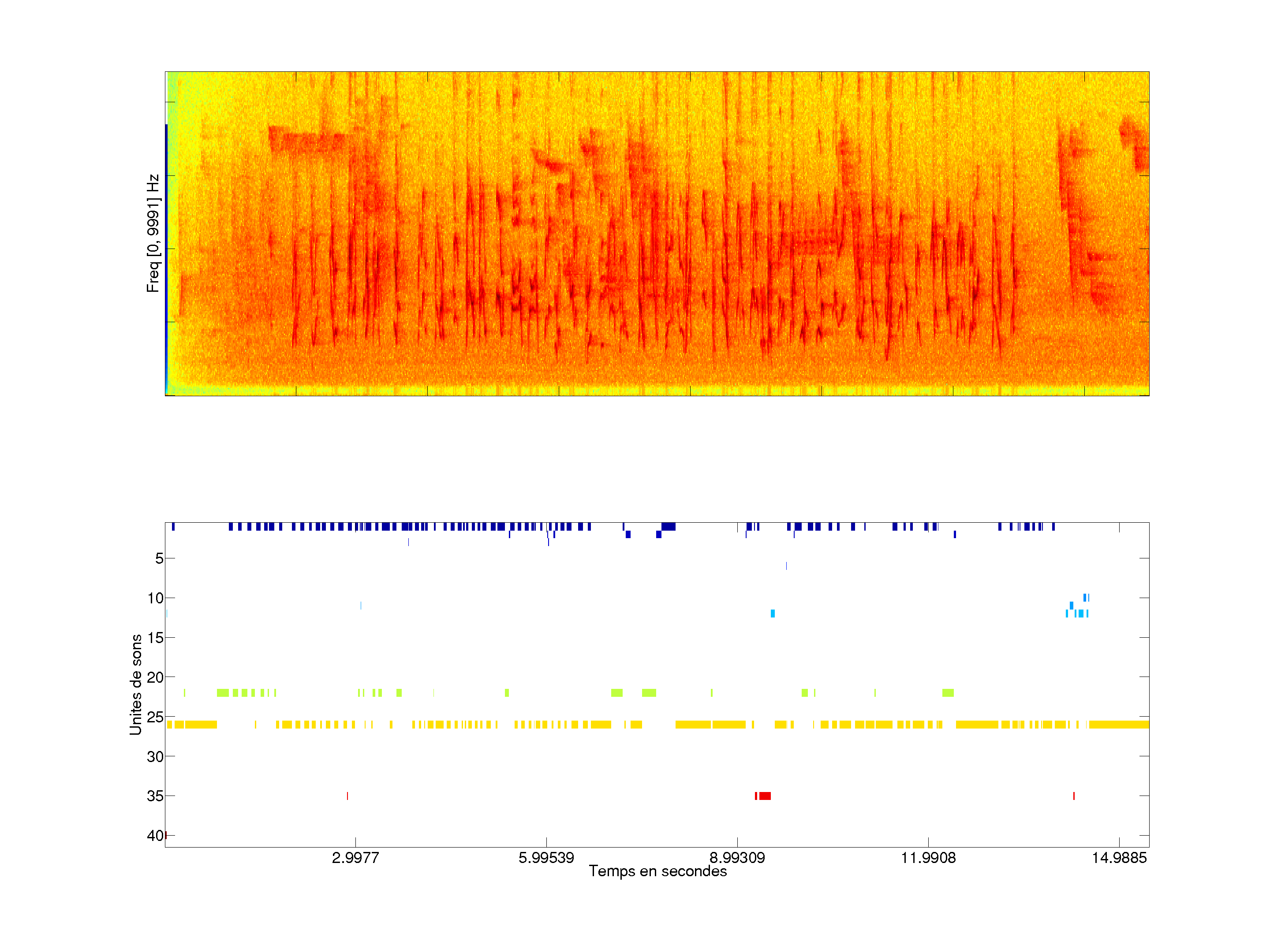Screen dimensions: 1270x952
Task: Click the 14.9885 time tick label
Action: 1119,858
